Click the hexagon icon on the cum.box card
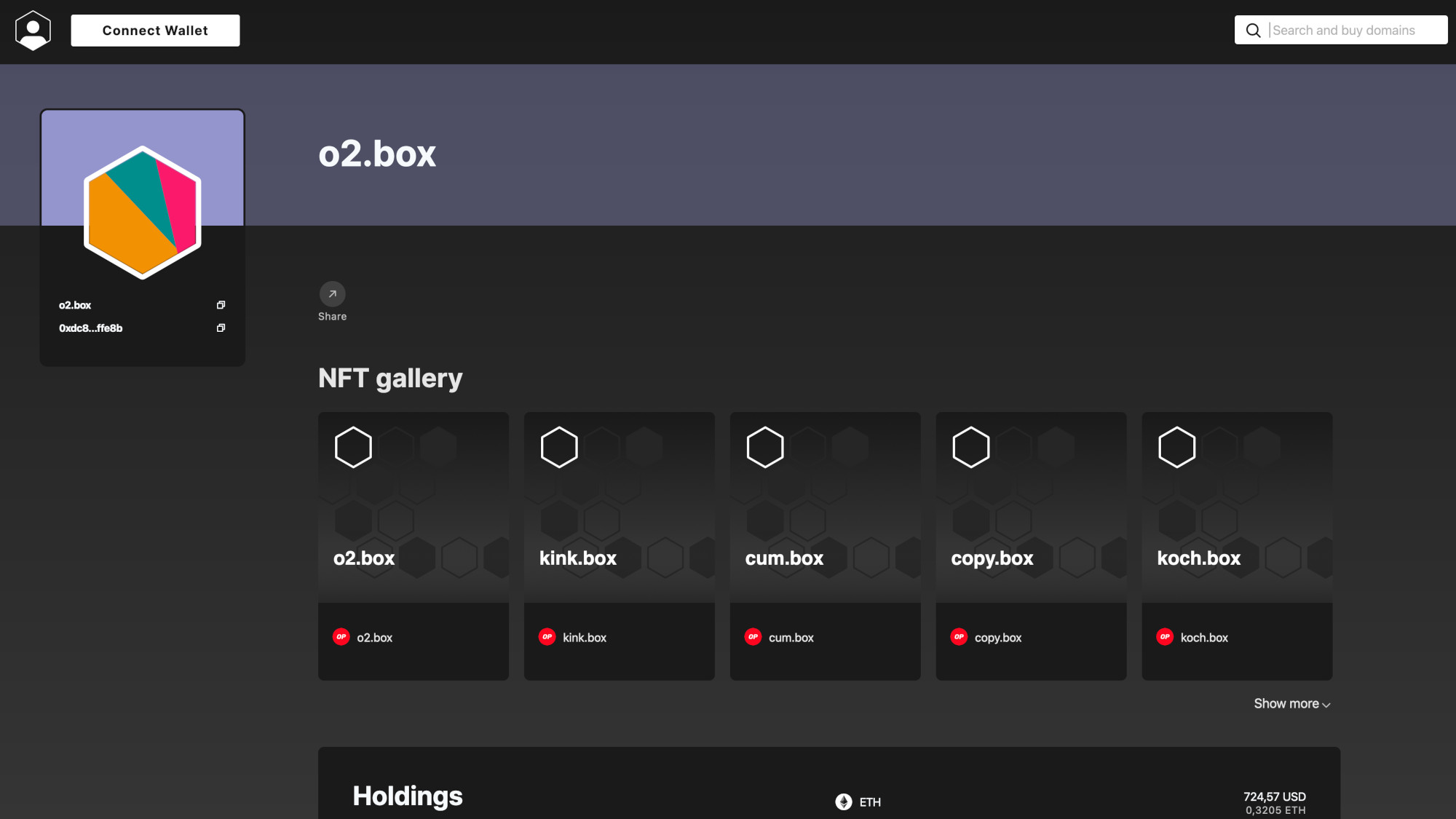1456x819 pixels. [x=765, y=446]
